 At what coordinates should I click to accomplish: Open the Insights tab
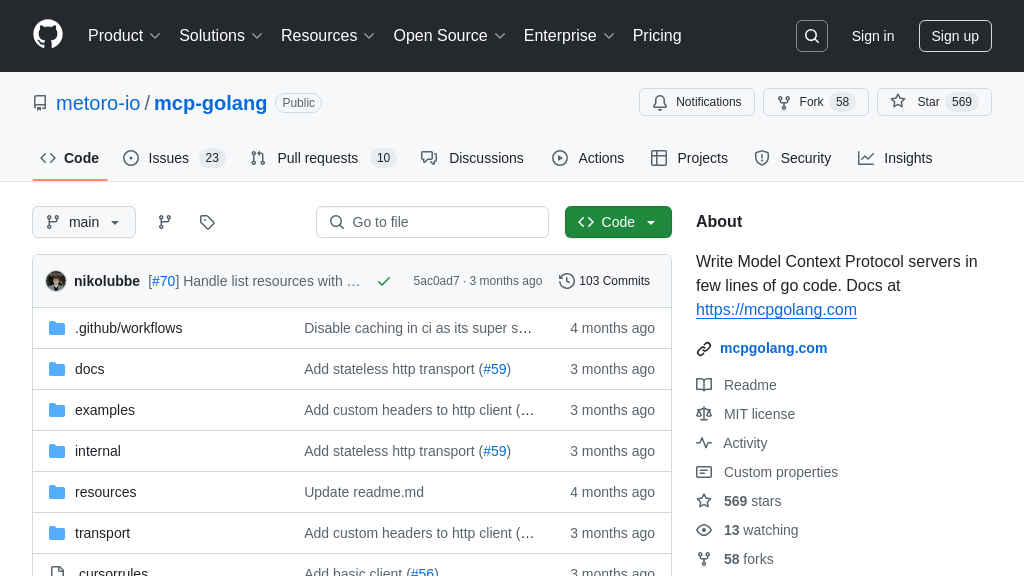895,158
